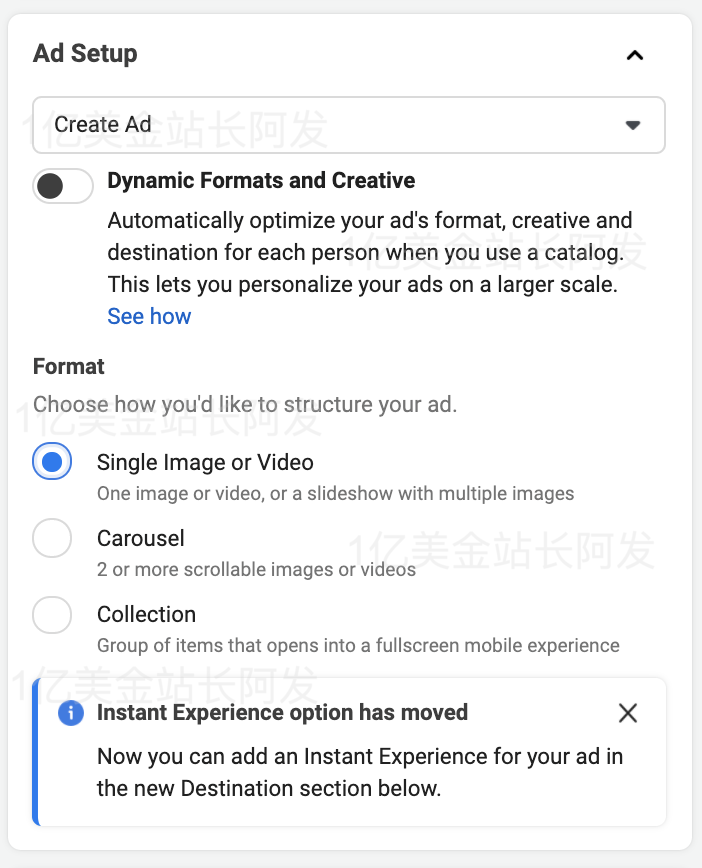
Task: Click the Ad Setup heading
Action: pyautogui.click(x=85, y=54)
